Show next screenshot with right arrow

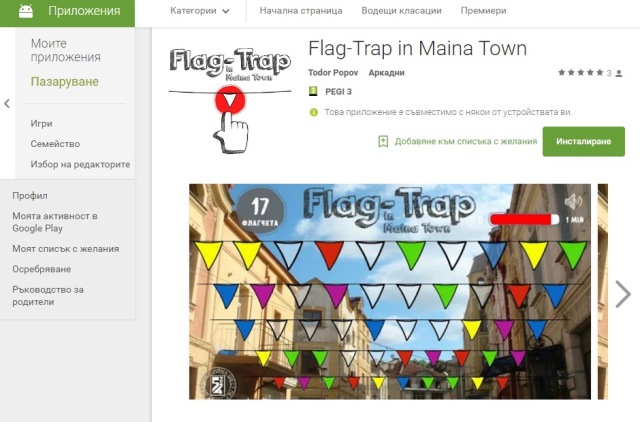[x=623, y=293]
